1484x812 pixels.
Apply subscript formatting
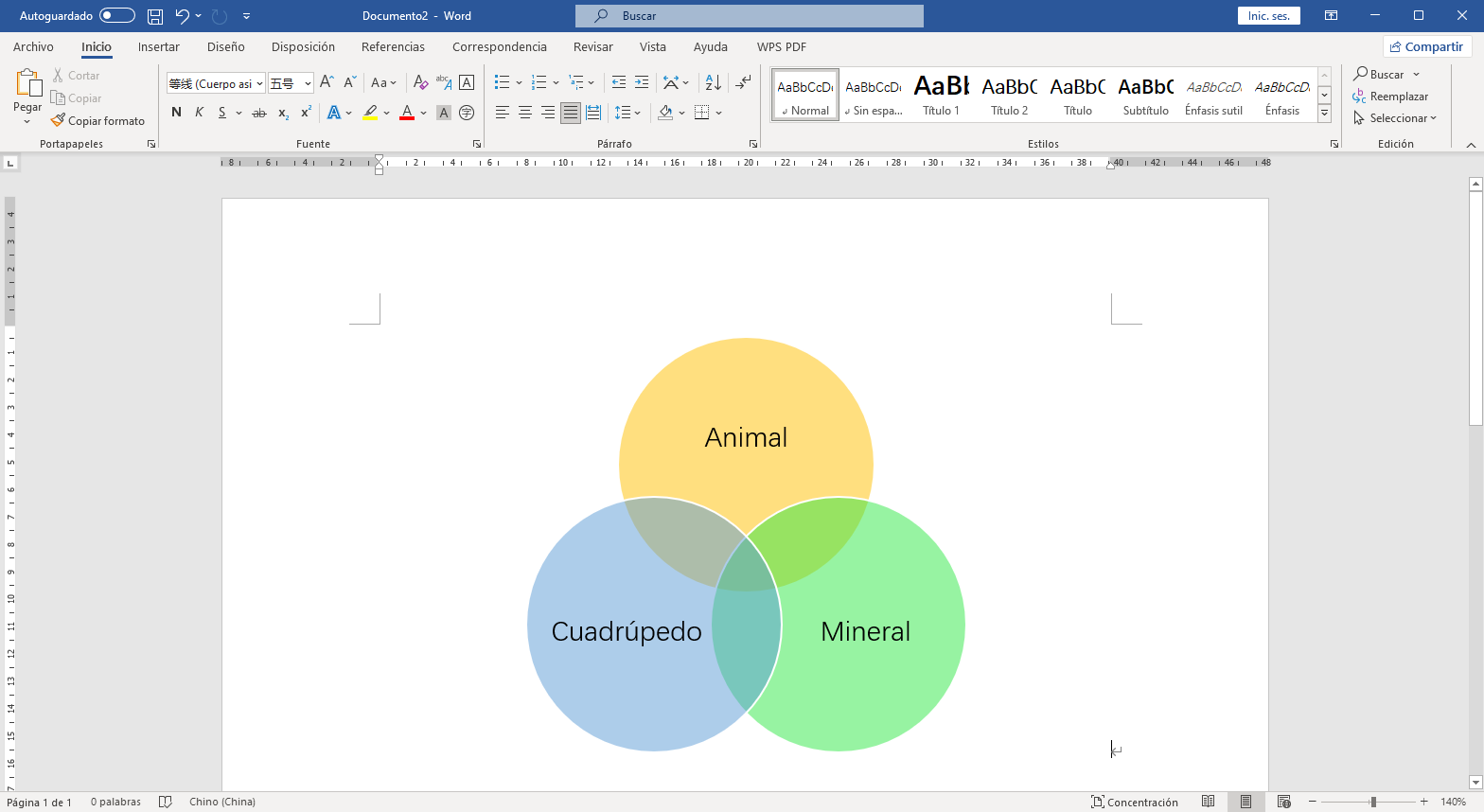pyautogui.click(x=283, y=113)
